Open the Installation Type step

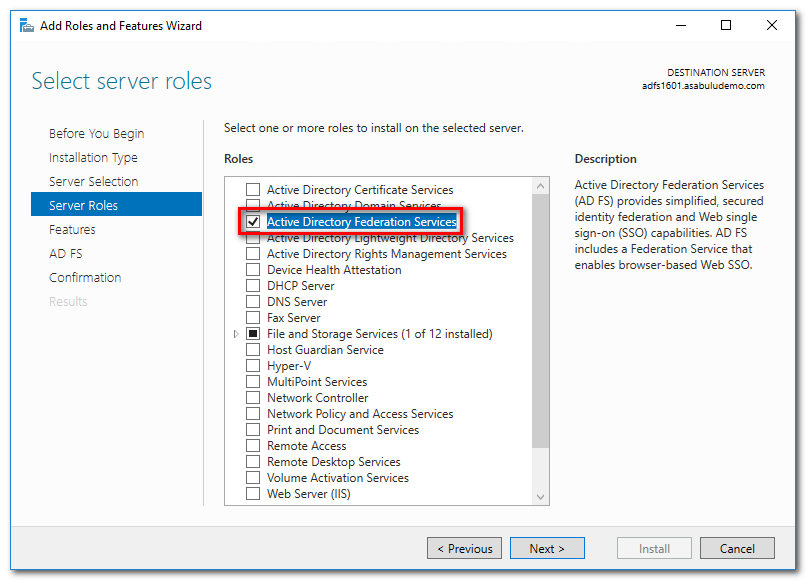(x=93, y=157)
